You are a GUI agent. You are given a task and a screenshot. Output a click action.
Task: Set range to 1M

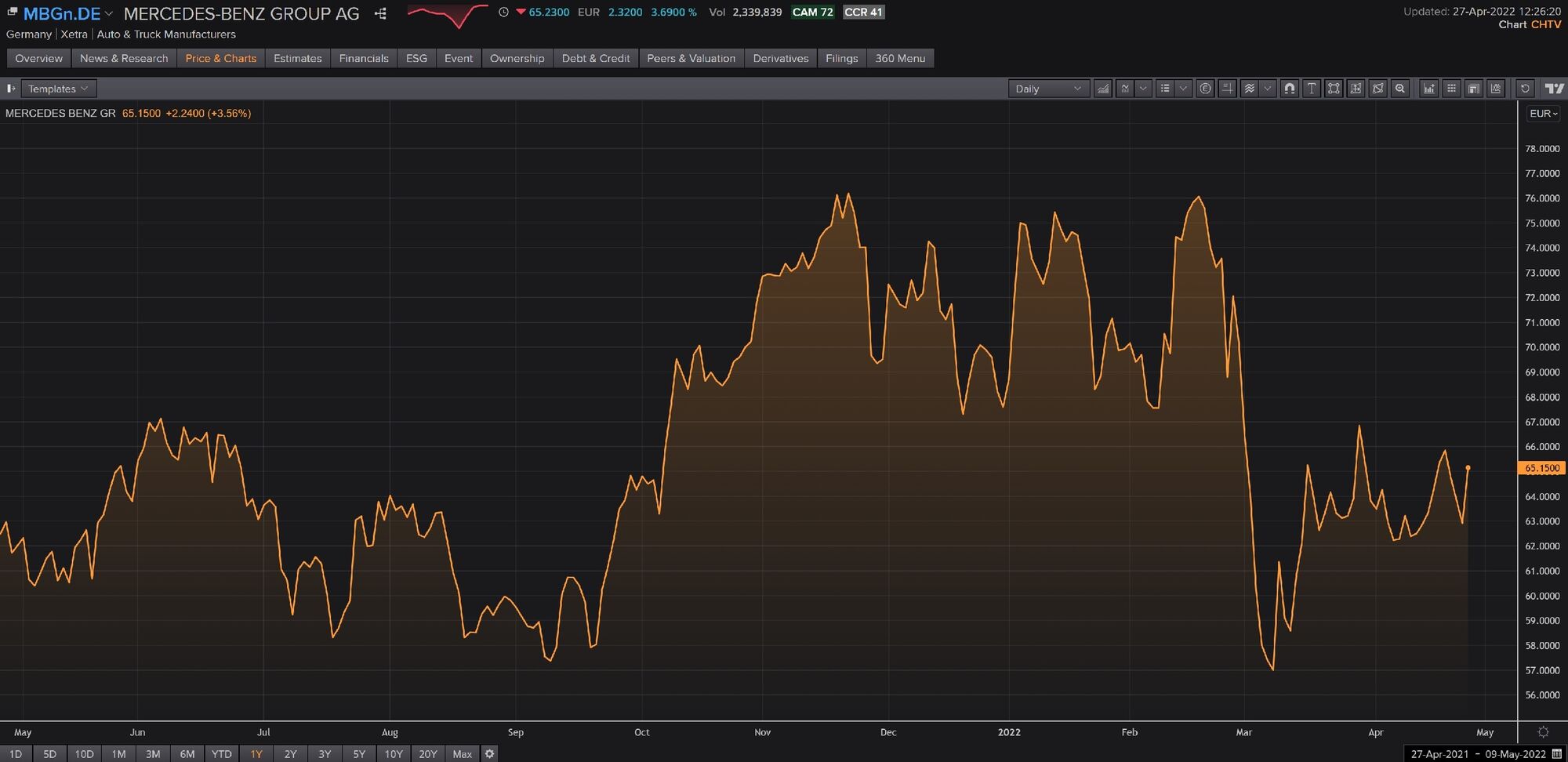pyautogui.click(x=118, y=754)
